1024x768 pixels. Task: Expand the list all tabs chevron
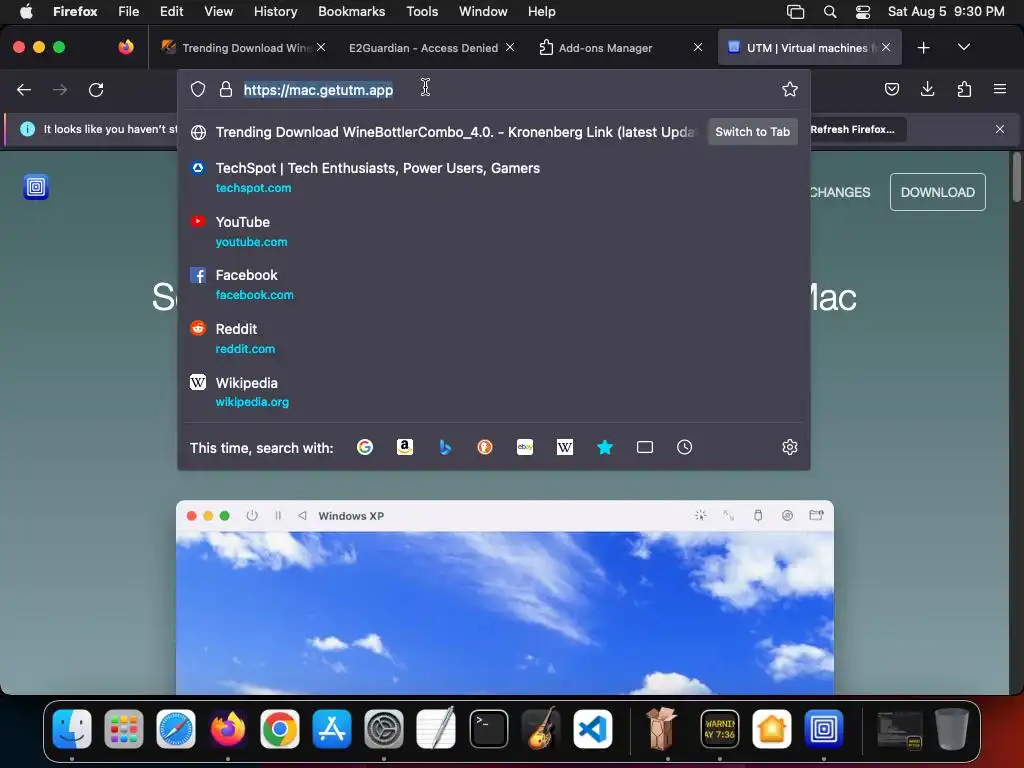tap(963, 47)
